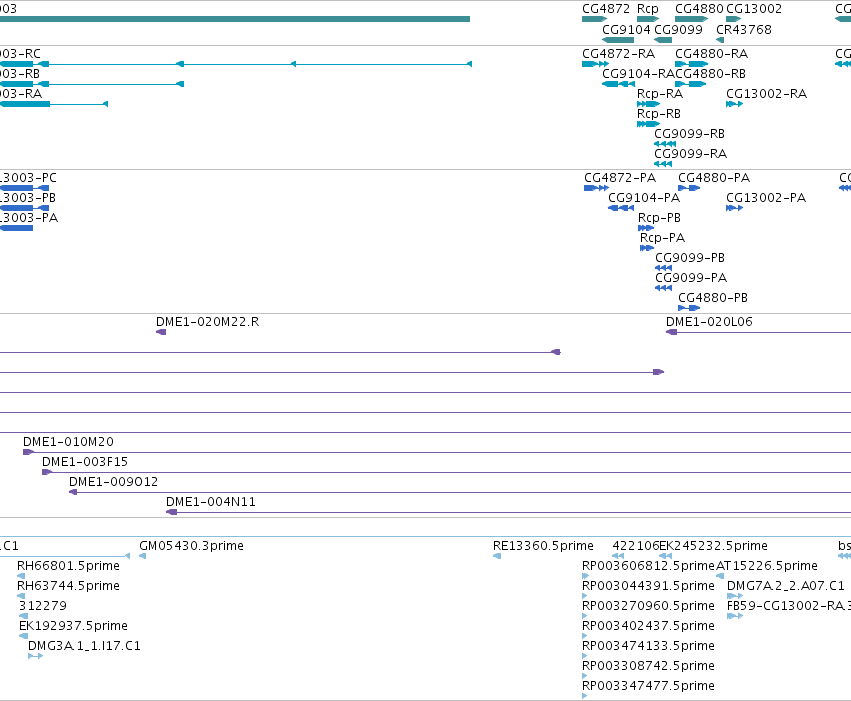851x701 pixels.
Task: Open transcript CG9099-RB
Action: (689, 133)
